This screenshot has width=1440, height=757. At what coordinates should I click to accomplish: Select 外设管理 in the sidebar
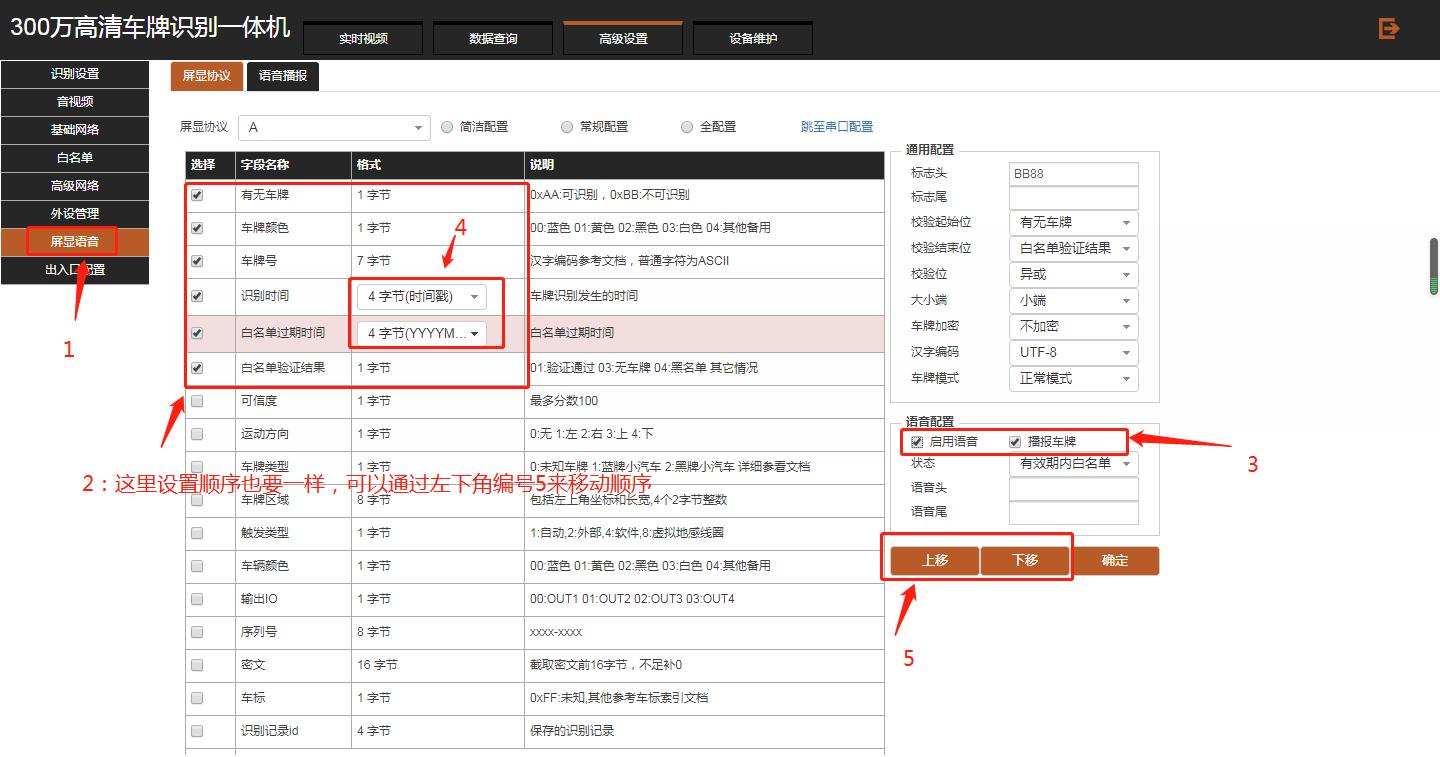tap(75, 214)
